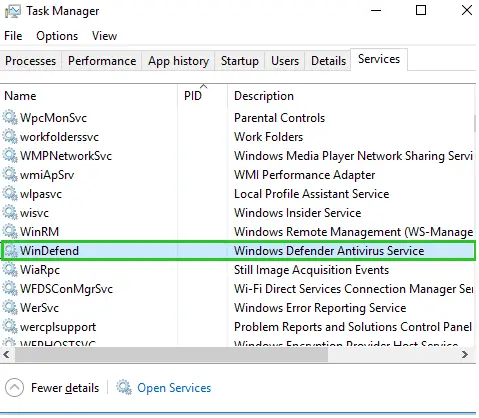Select the wisvc service name
This screenshot has width=479, height=418.
[x=34, y=213]
